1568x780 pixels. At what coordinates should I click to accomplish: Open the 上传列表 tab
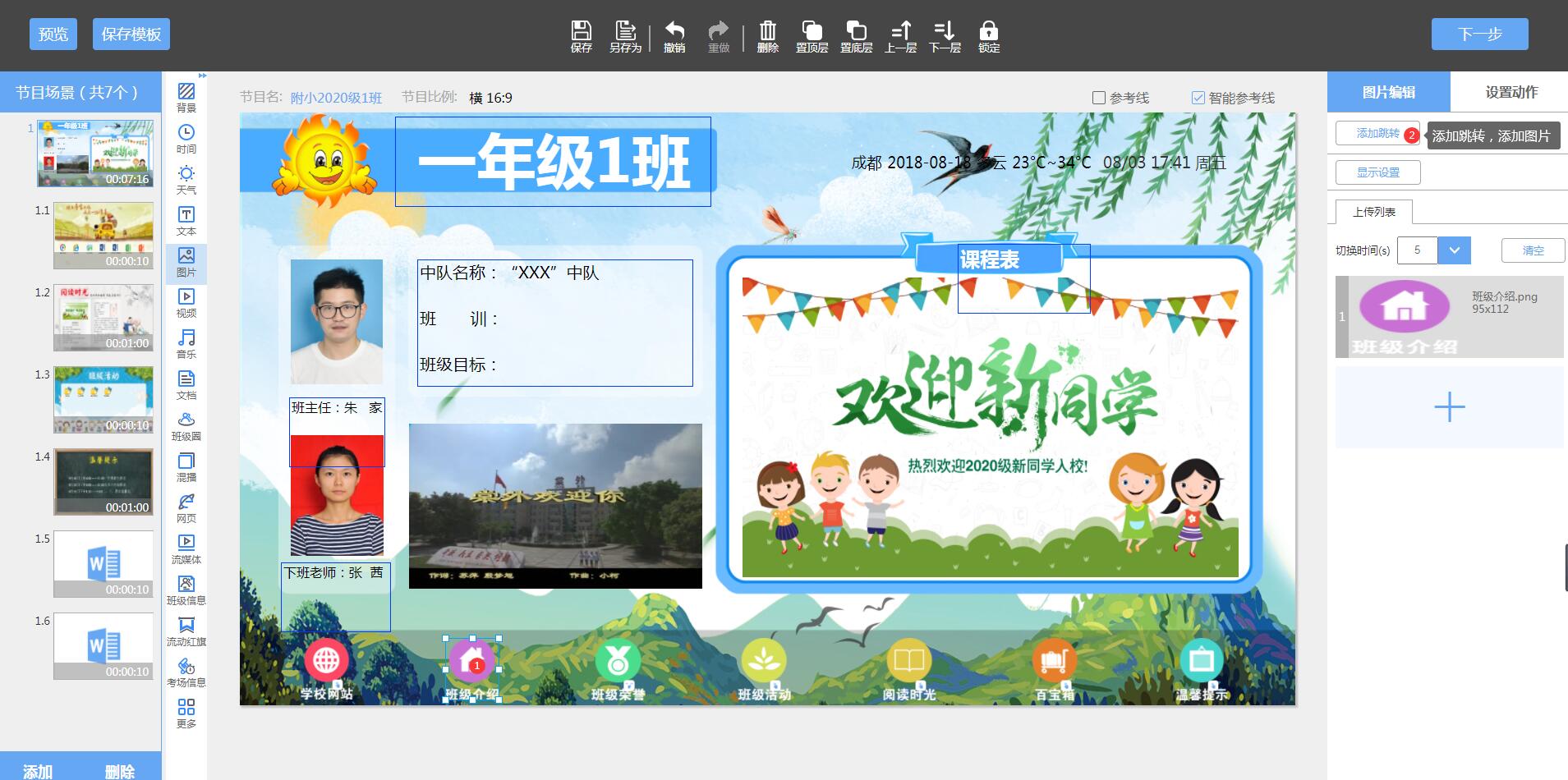pyautogui.click(x=1374, y=212)
